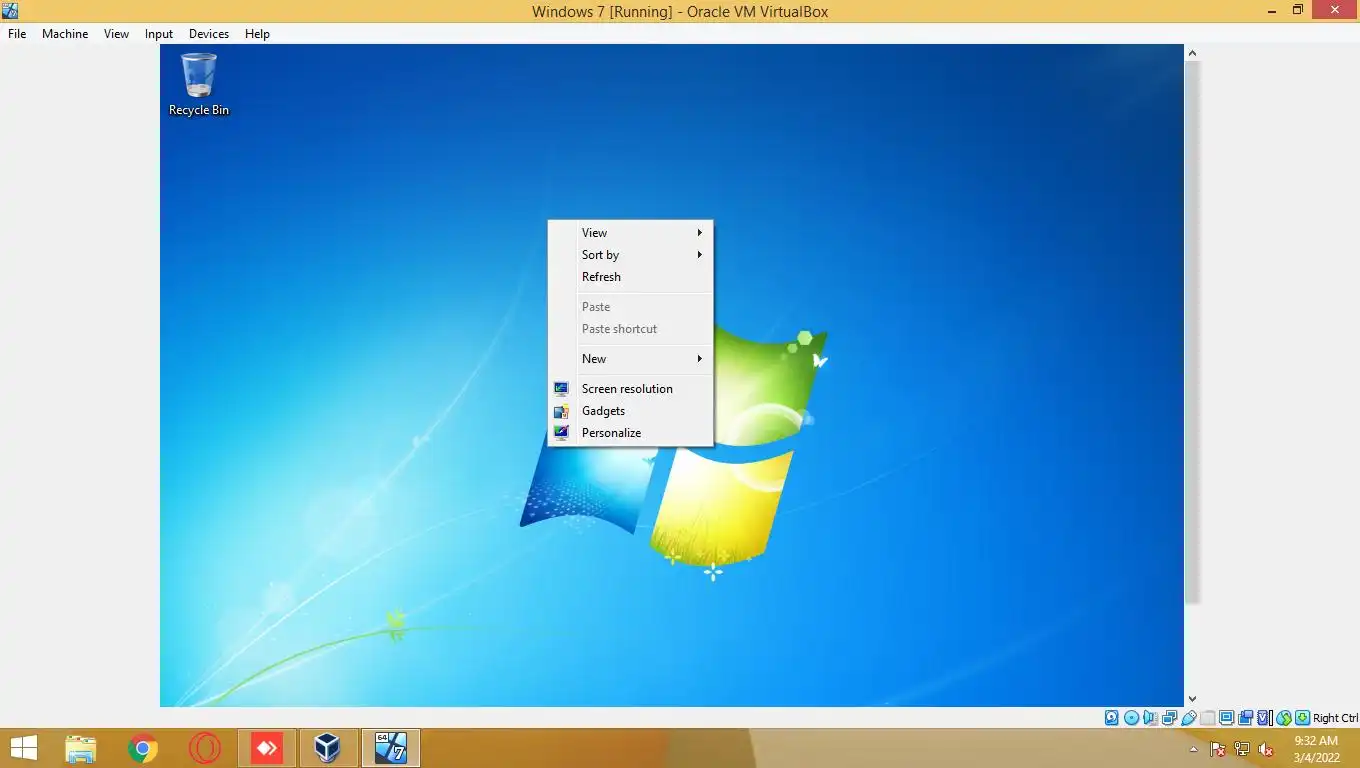Viewport: 1360px width, 768px height.
Task: Open the Help menu
Action: pos(257,33)
